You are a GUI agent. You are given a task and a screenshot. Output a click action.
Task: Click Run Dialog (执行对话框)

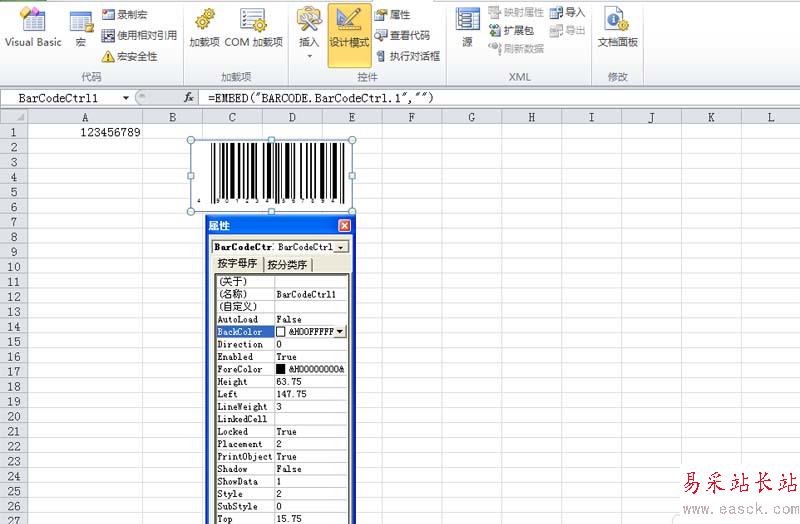(408, 56)
